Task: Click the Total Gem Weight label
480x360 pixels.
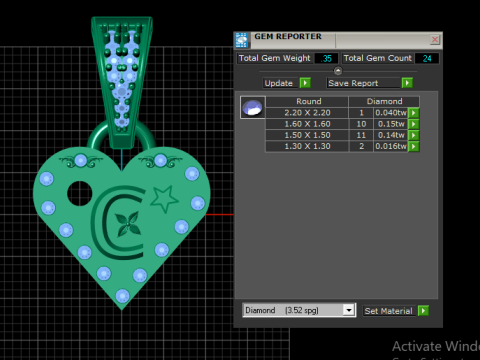Action: [274, 58]
